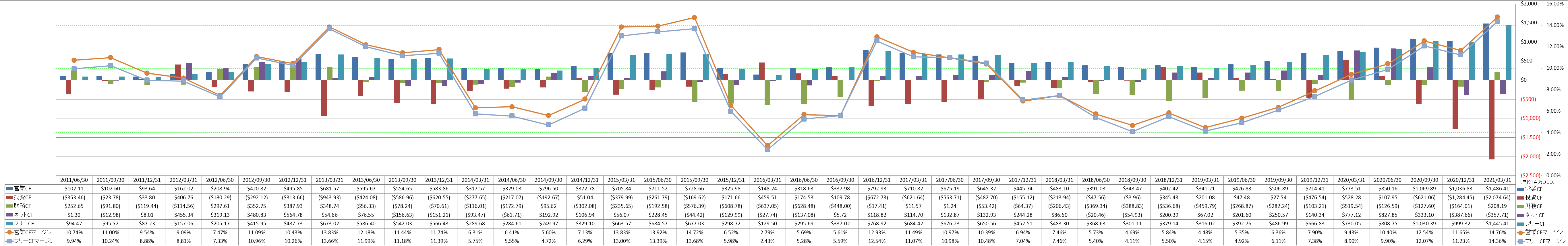Select the 2014/09/30 column header
Image resolution: width=1568 pixels, height=246 pixels.
[x=548, y=180]
